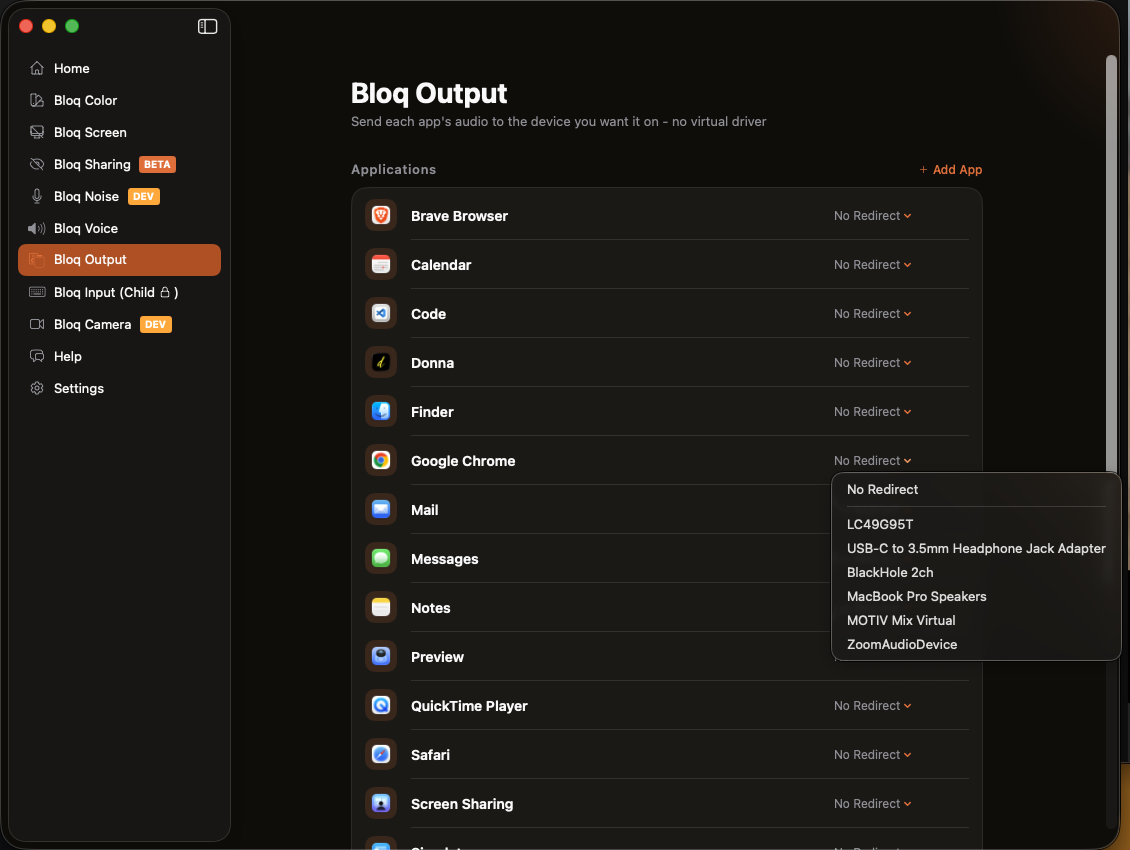The width and height of the screenshot is (1130, 850).
Task: Open Brave Browser redirect dropdown
Action: (x=872, y=216)
